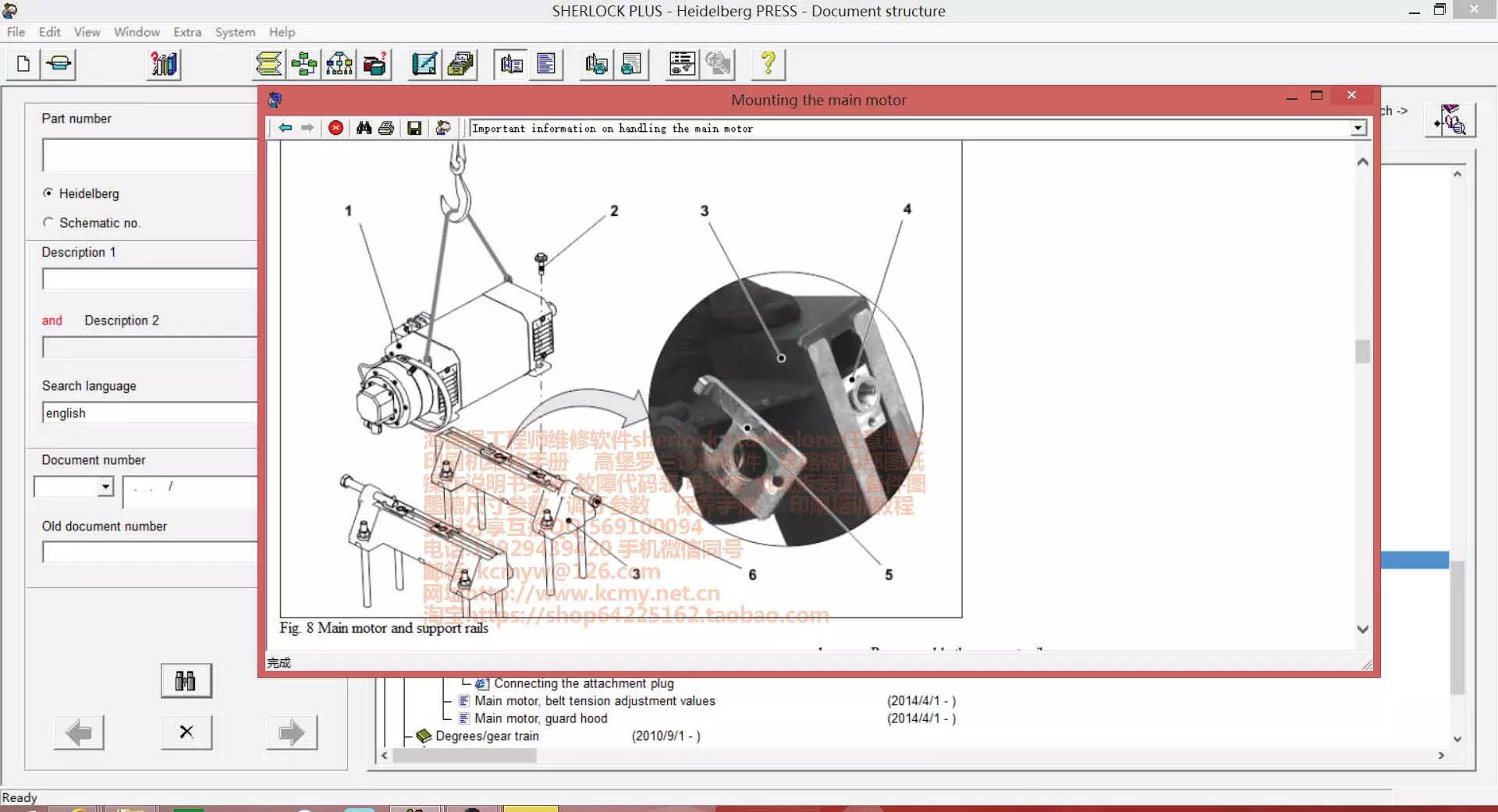
Task: Open the View menu
Action: tap(87, 32)
